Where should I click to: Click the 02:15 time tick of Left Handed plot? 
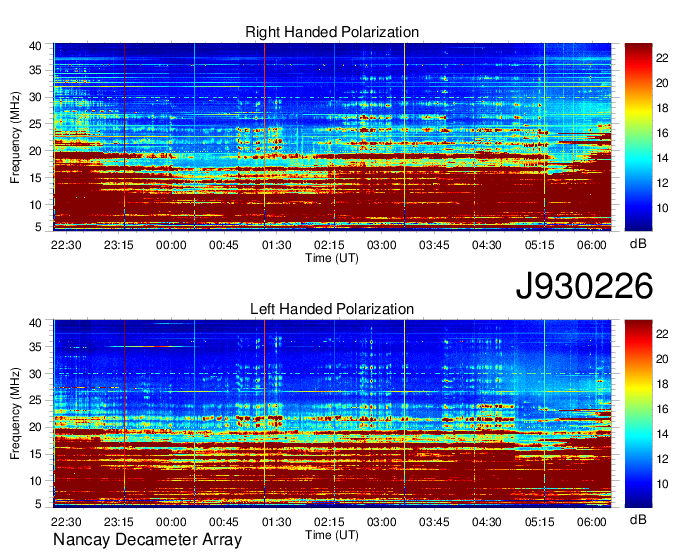(329, 522)
